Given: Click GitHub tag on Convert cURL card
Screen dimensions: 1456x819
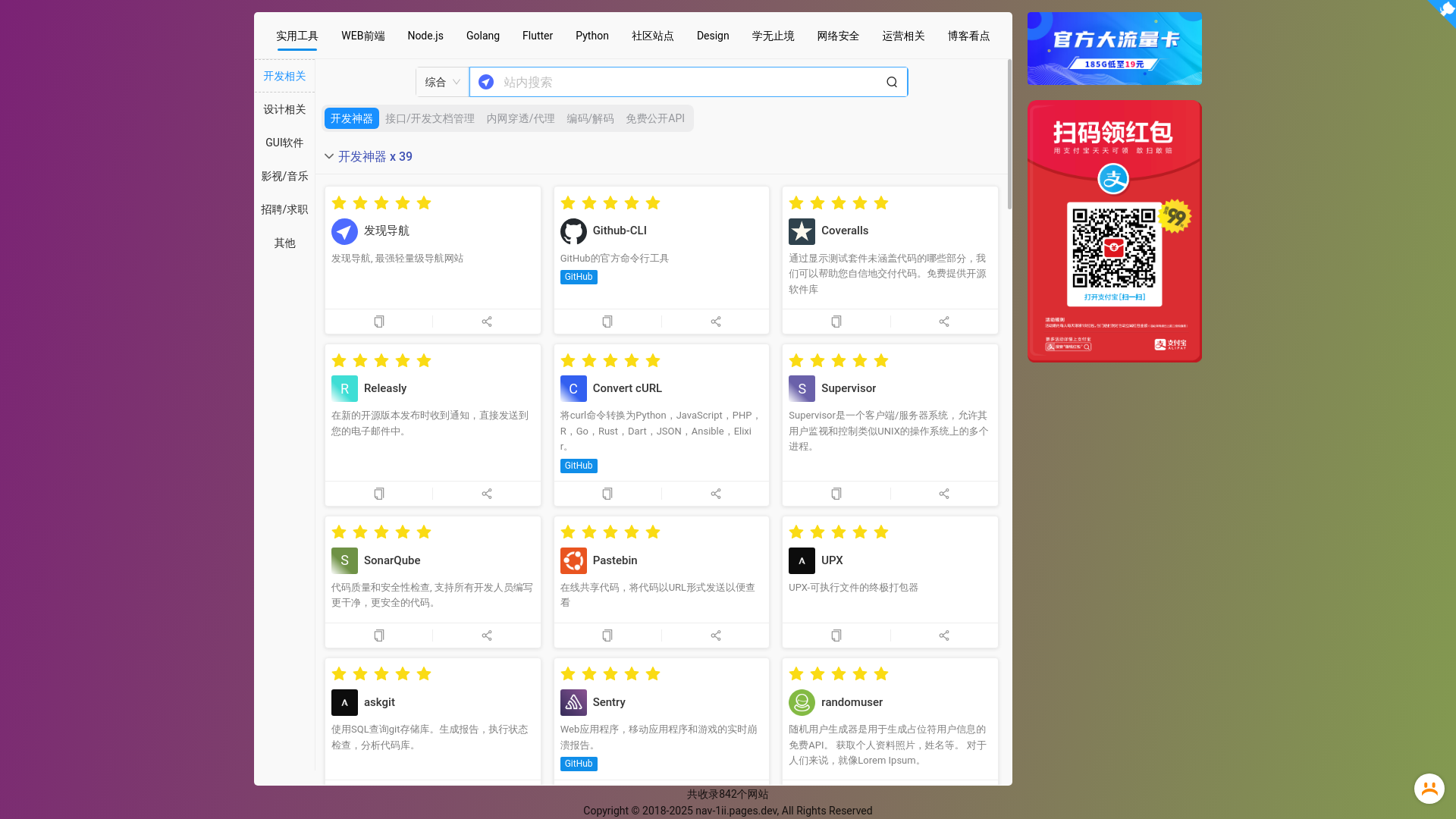Looking at the screenshot, I should coord(579,466).
